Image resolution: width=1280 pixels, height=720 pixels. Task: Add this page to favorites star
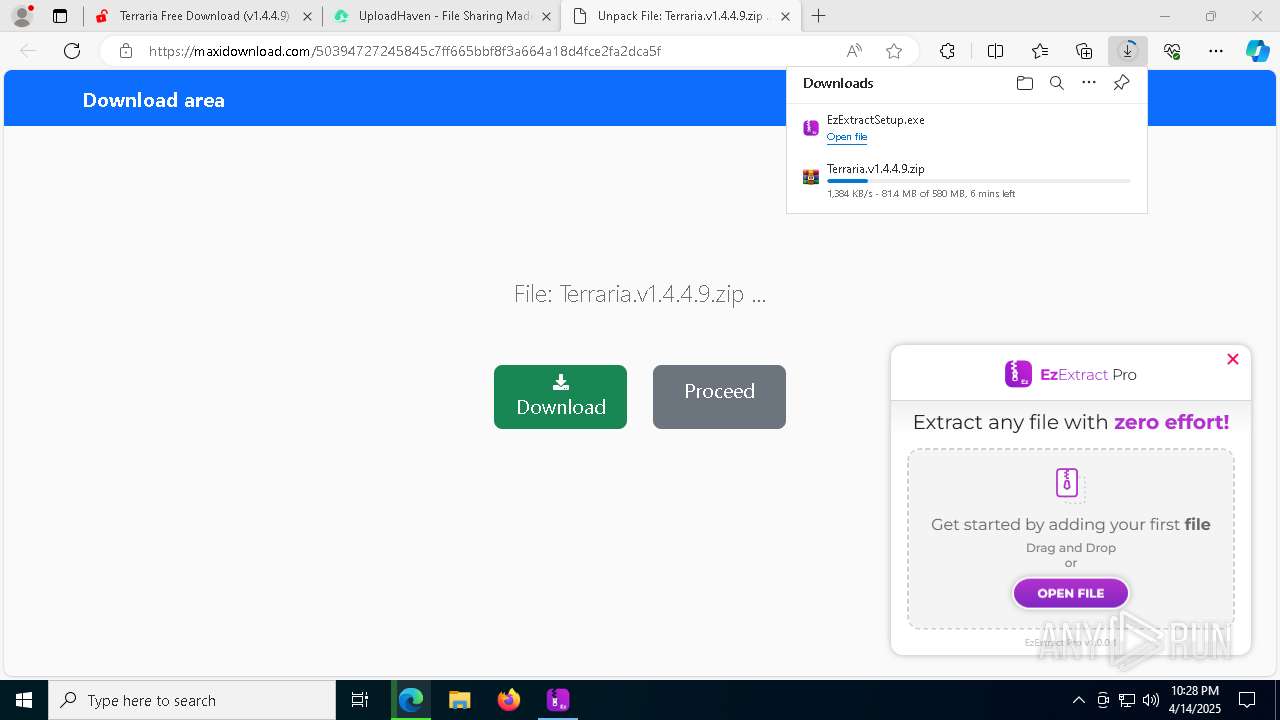[x=894, y=51]
